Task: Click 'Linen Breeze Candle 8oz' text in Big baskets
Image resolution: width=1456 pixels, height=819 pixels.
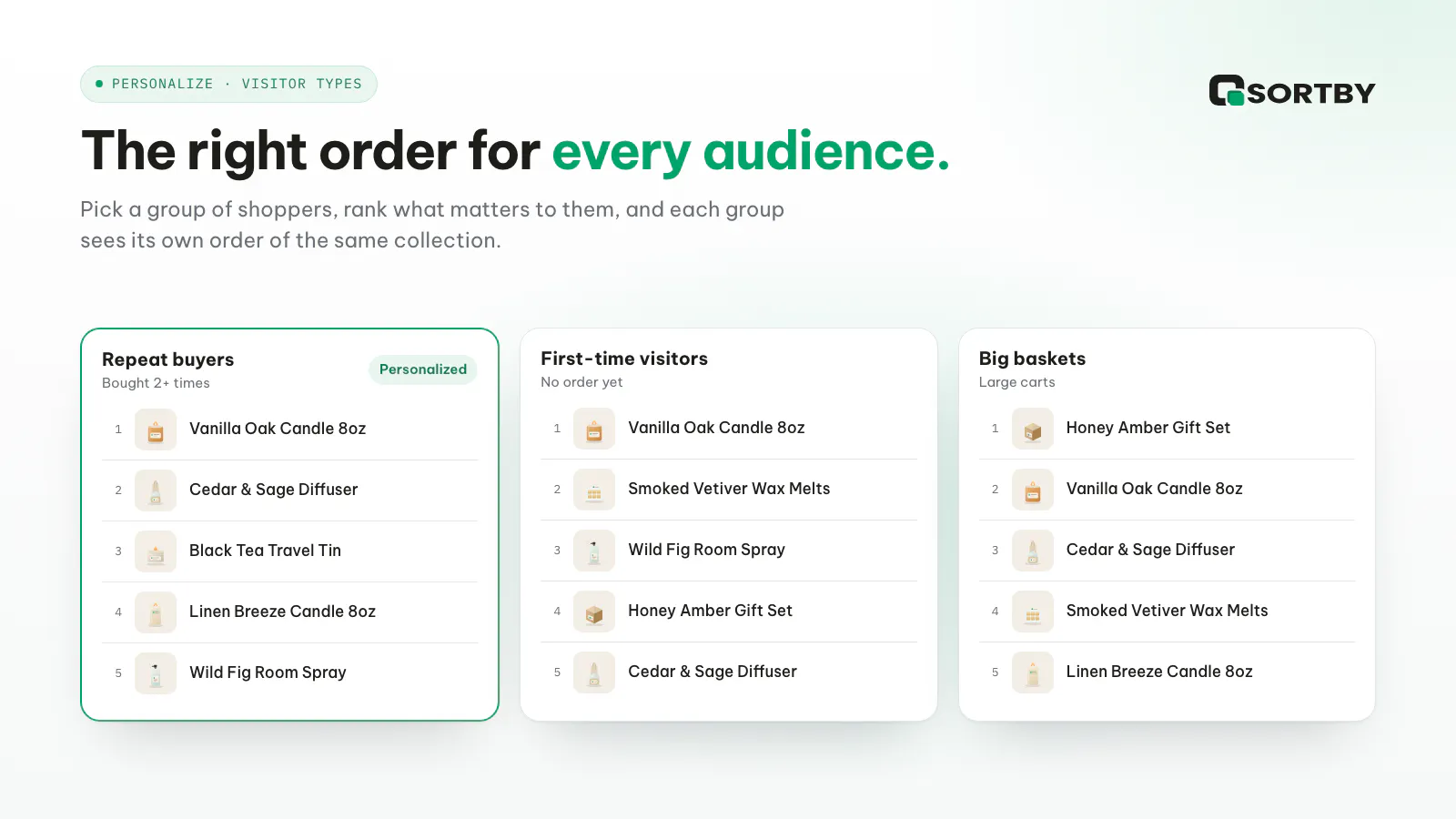Action: (1159, 672)
